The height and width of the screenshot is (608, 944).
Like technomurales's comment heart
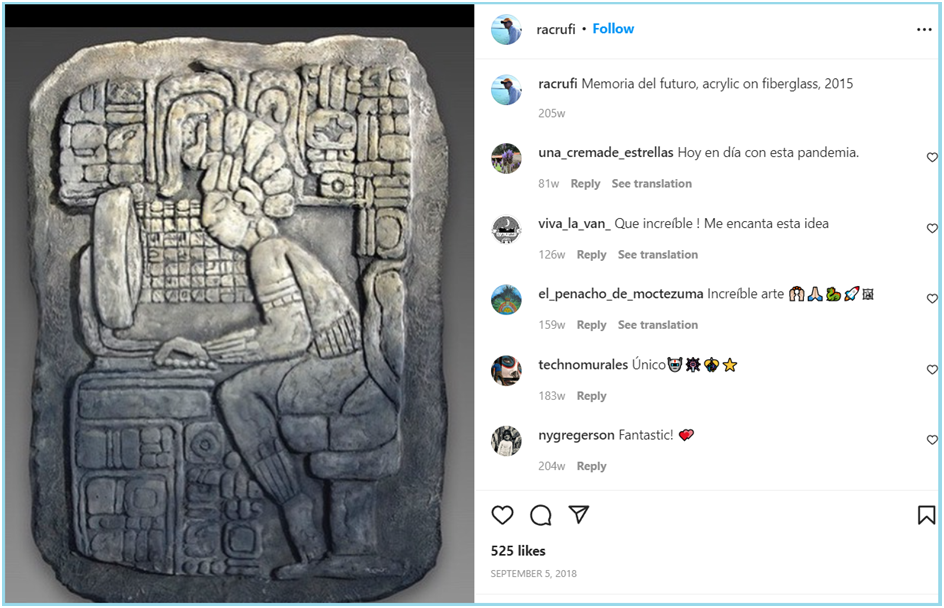pos(932,370)
